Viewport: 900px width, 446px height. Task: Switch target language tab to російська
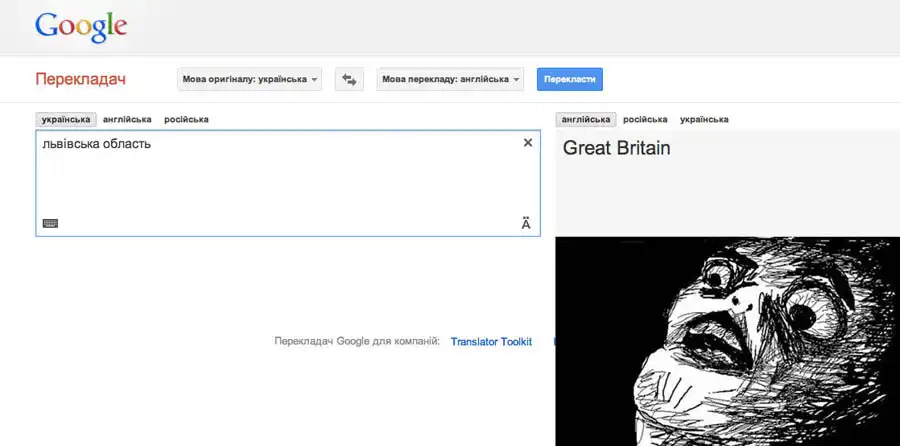click(645, 119)
